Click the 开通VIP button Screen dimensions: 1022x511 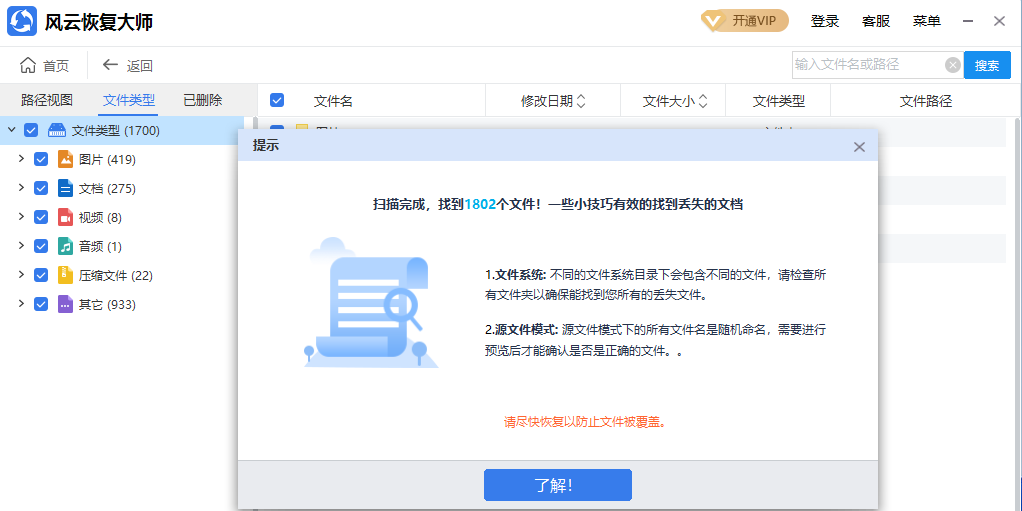point(744,21)
